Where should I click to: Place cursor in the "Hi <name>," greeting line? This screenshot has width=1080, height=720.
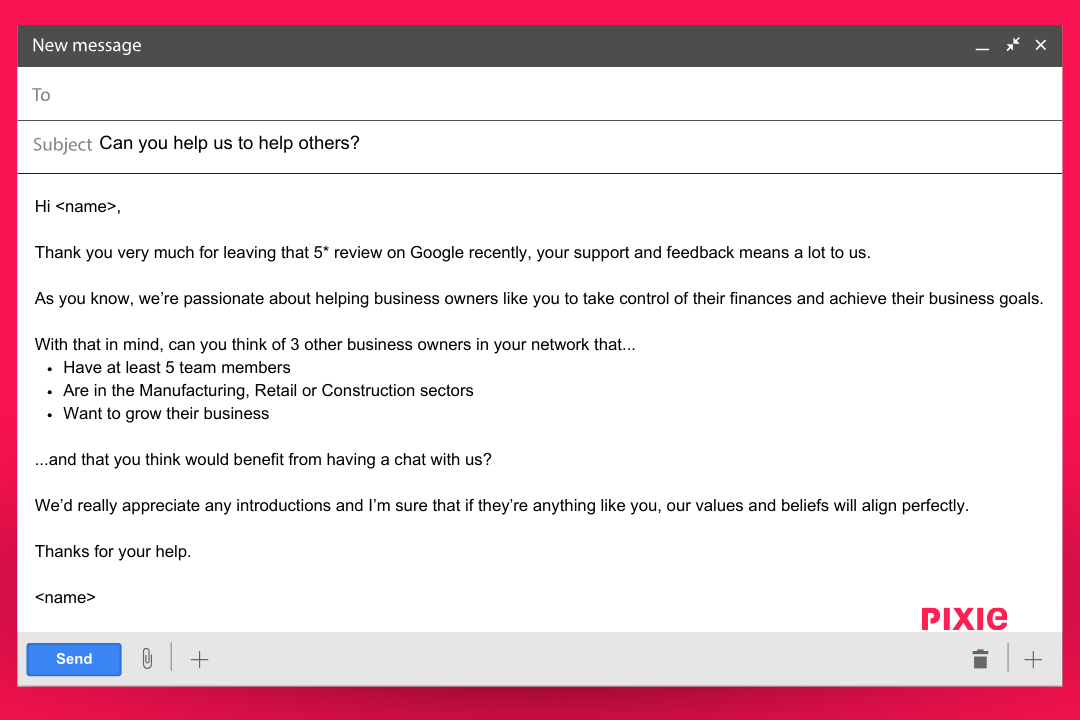(78, 207)
